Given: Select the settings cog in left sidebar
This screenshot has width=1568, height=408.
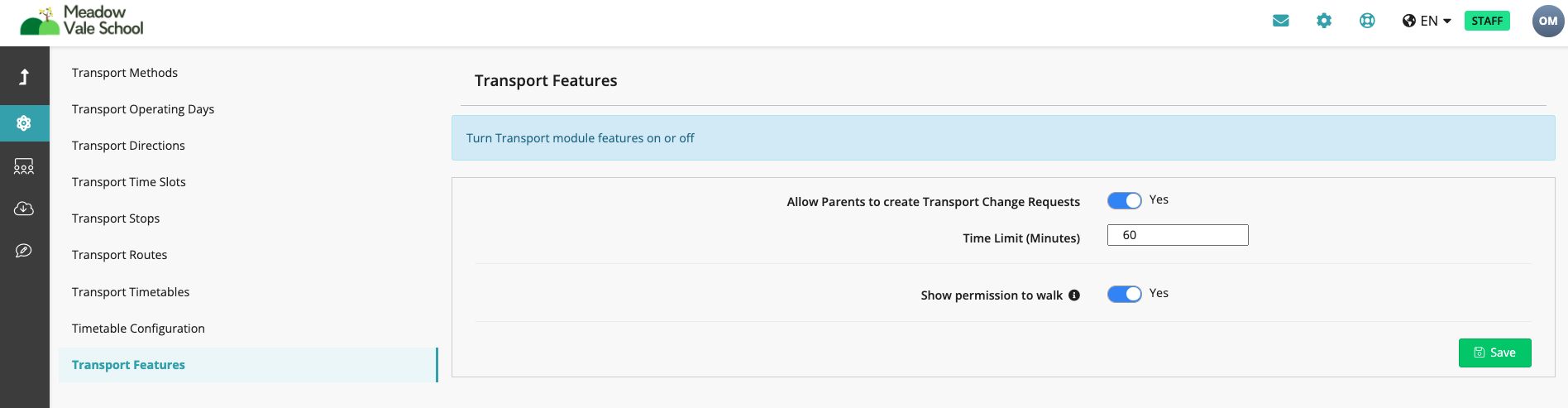Looking at the screenshot, I should coord(24,123).
